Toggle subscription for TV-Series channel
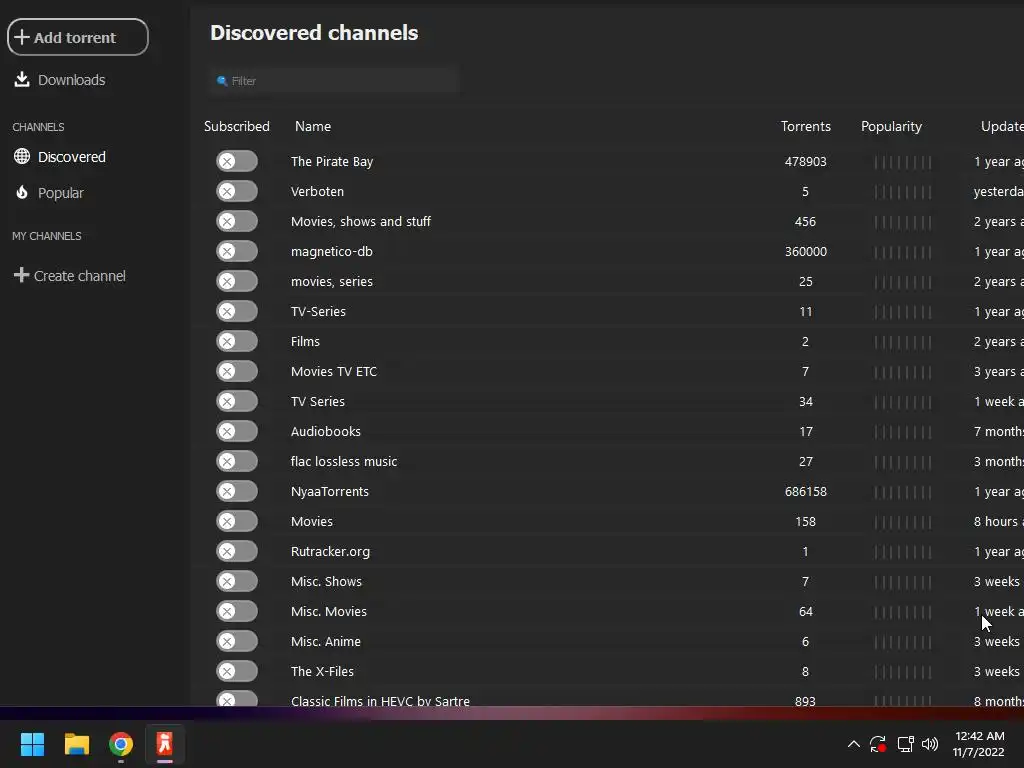 [x=237, y=312]
